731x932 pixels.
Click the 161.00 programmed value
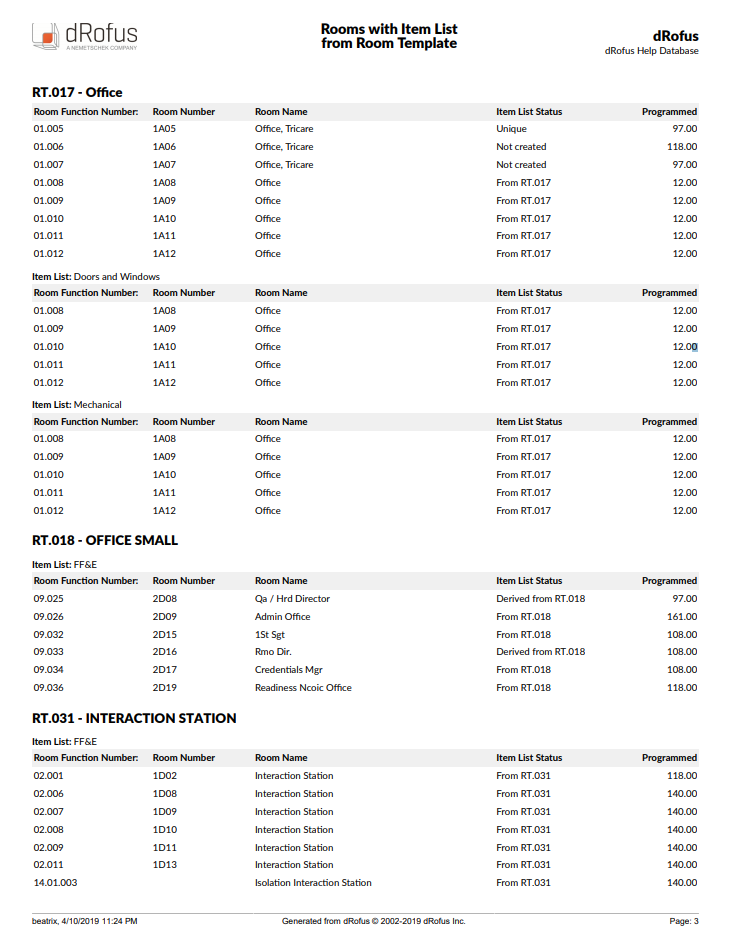pos(682,617)
